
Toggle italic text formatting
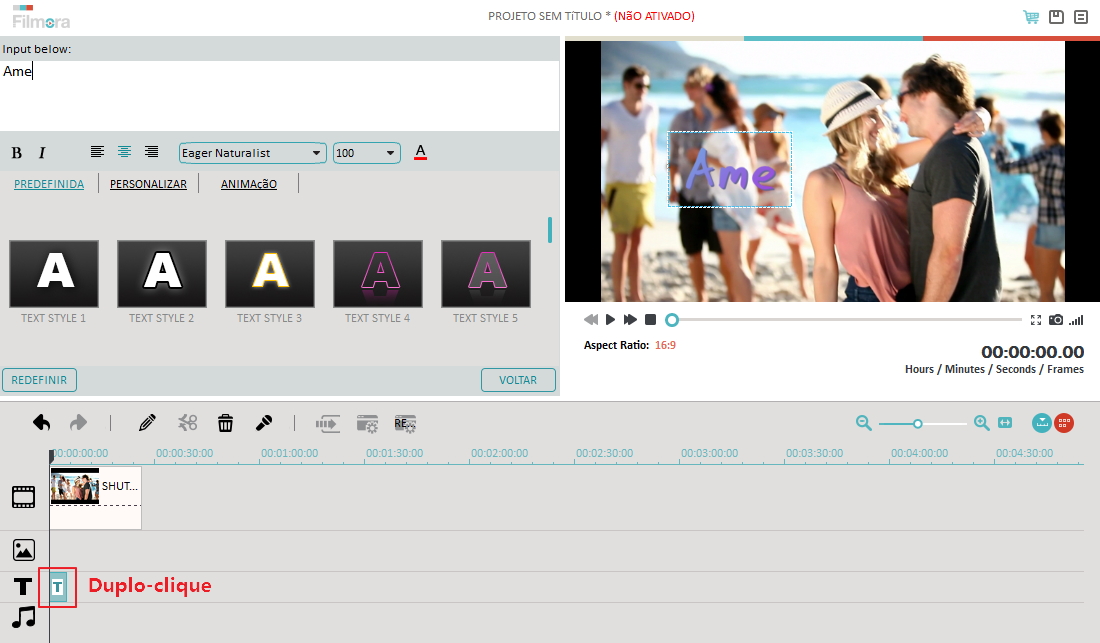click(x=41, y=152)
